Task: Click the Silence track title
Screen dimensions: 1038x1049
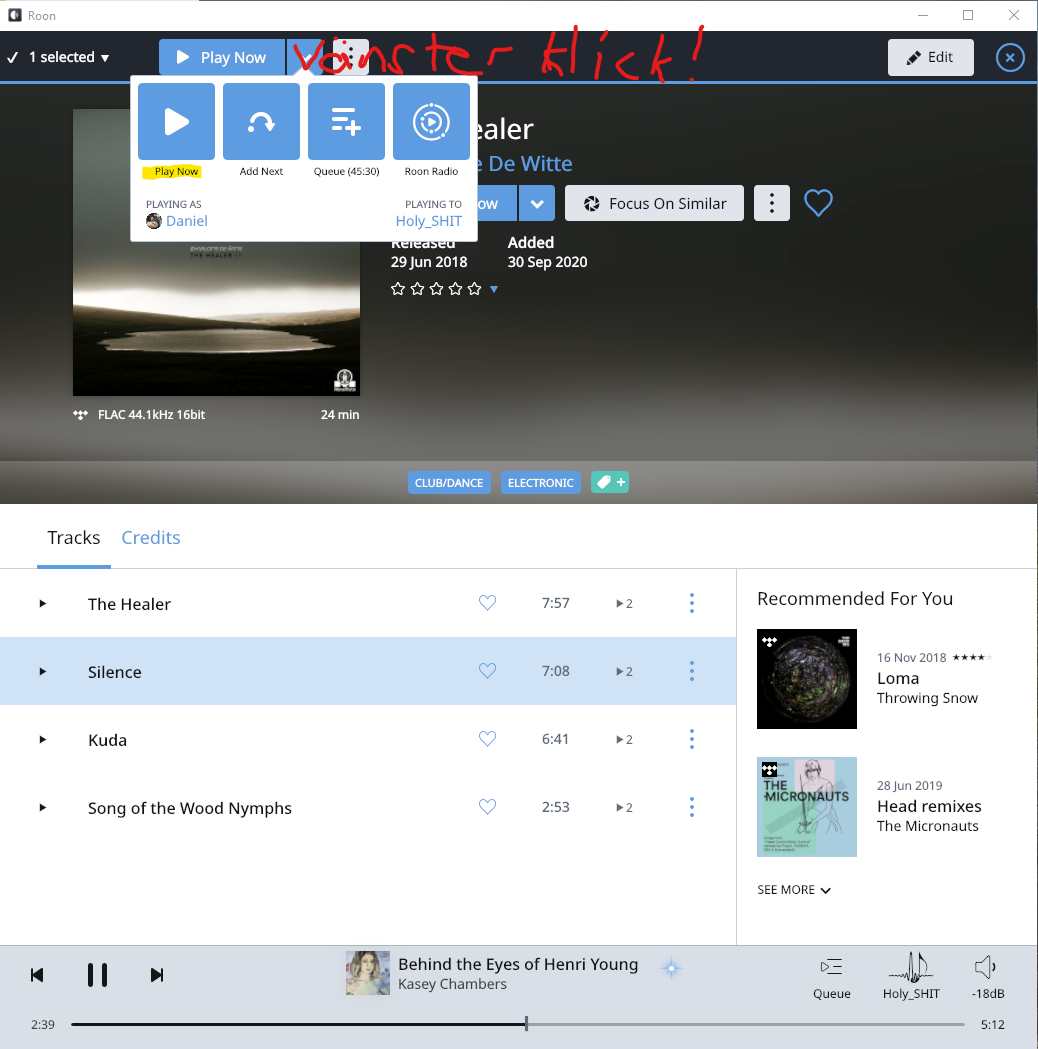Action: point(114,672)
